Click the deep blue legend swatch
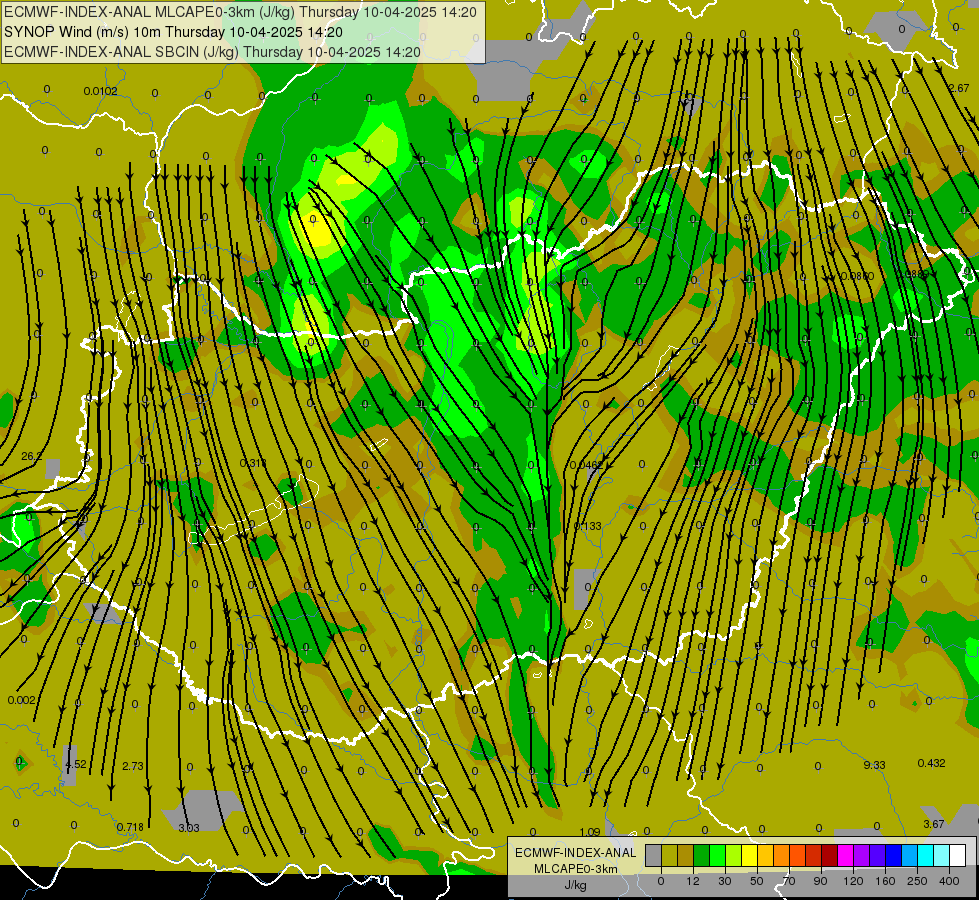 pyautogui.click(x=894, y=855)
